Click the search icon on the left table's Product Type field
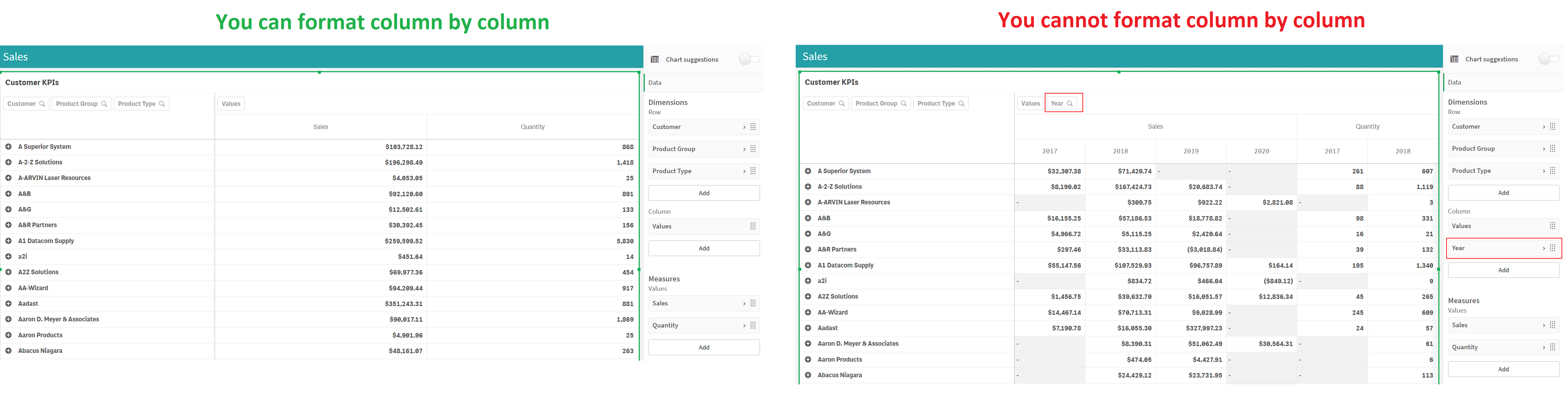Image resolution: width=1568 pixels, height=412 pixels. click(x=162, y=104)
